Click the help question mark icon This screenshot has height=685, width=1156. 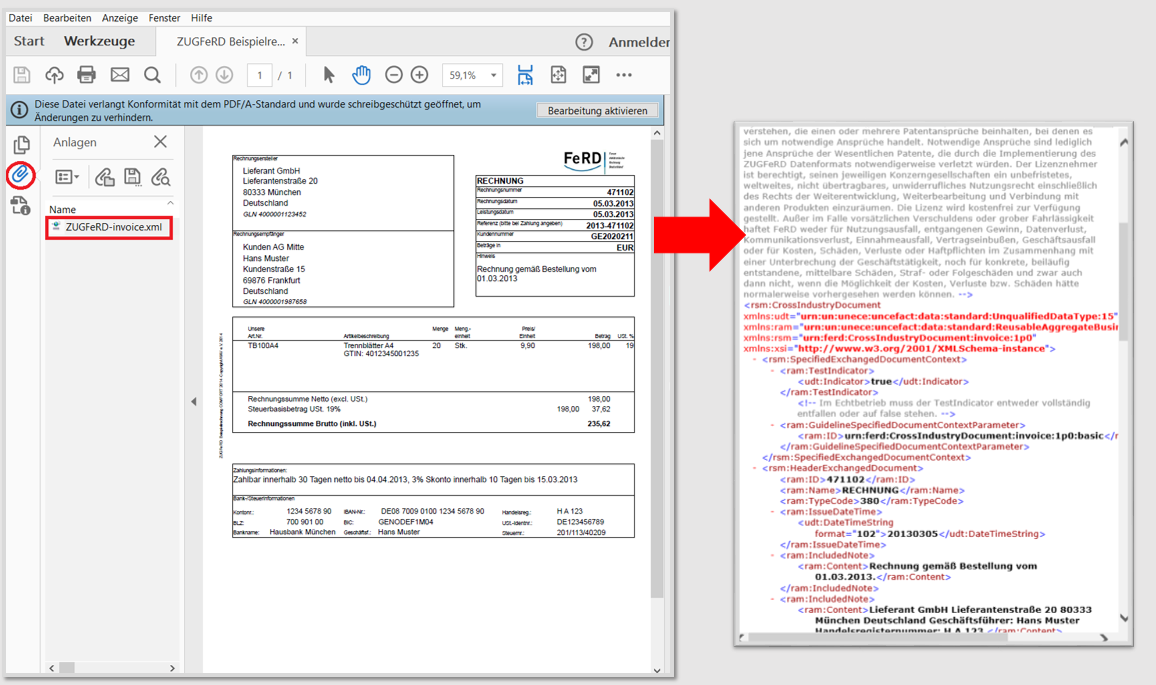(x=584, y=42)
